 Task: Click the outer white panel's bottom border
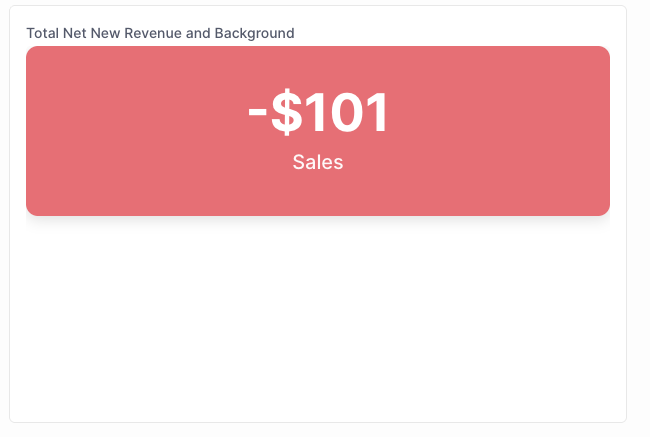pos(318,422)
